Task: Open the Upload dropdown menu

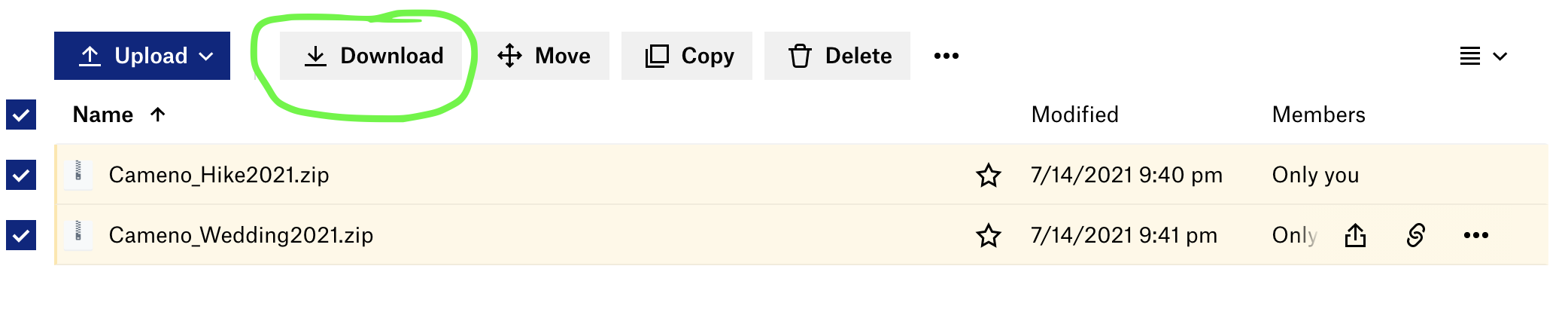Action: pyautogui.click(x=142, y=56)
